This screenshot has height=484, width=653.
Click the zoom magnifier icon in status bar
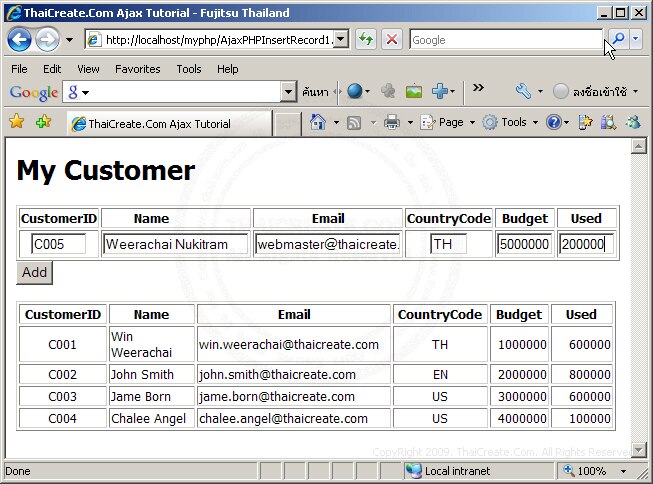(568, 471)
